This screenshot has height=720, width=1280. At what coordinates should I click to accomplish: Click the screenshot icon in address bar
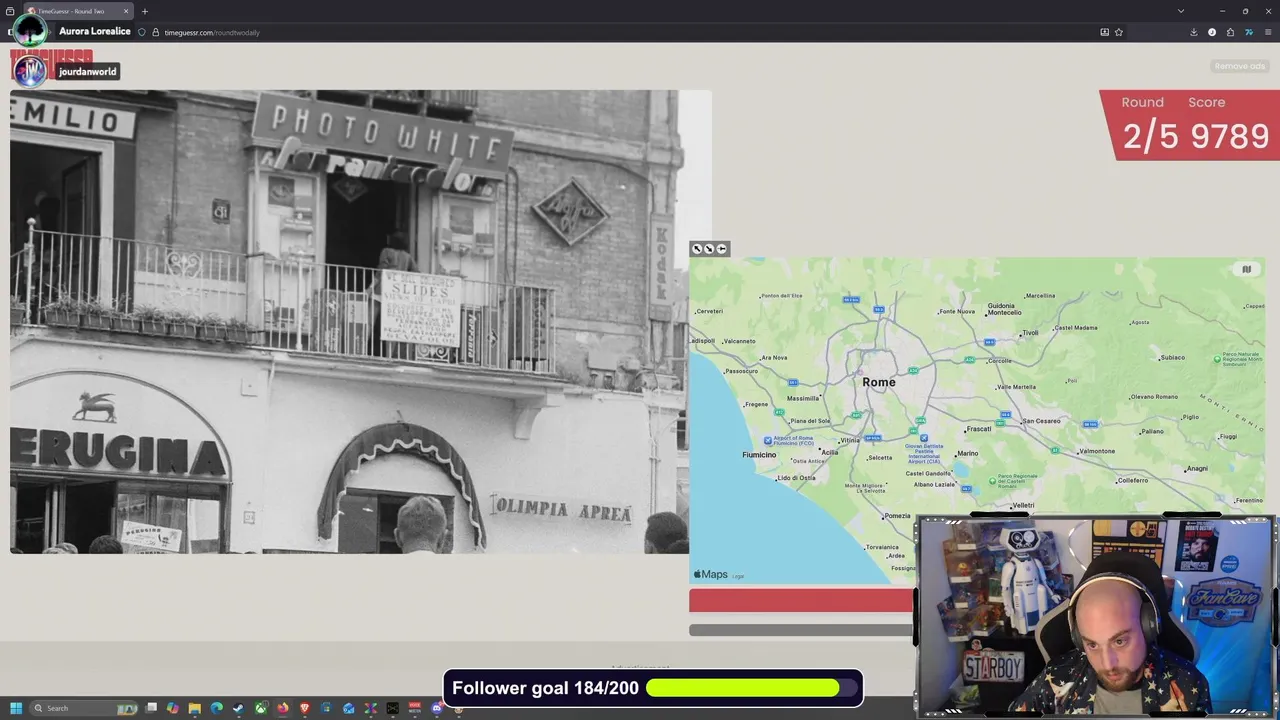click(x=1104, y=32)
